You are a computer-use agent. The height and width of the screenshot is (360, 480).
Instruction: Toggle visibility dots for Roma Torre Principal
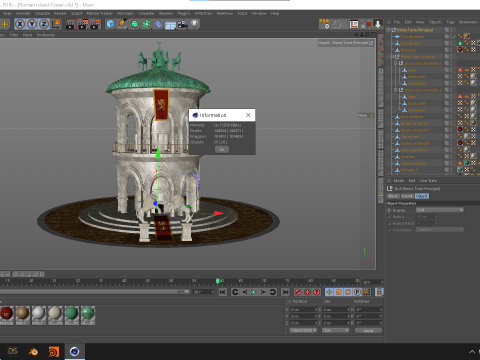(451, 30)
